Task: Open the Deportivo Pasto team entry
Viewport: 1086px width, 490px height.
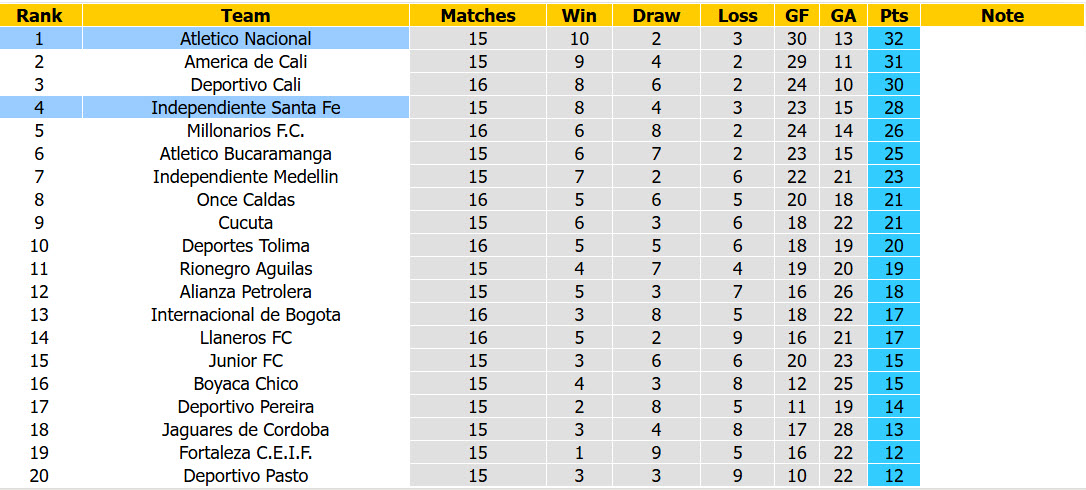Action: 246,475
